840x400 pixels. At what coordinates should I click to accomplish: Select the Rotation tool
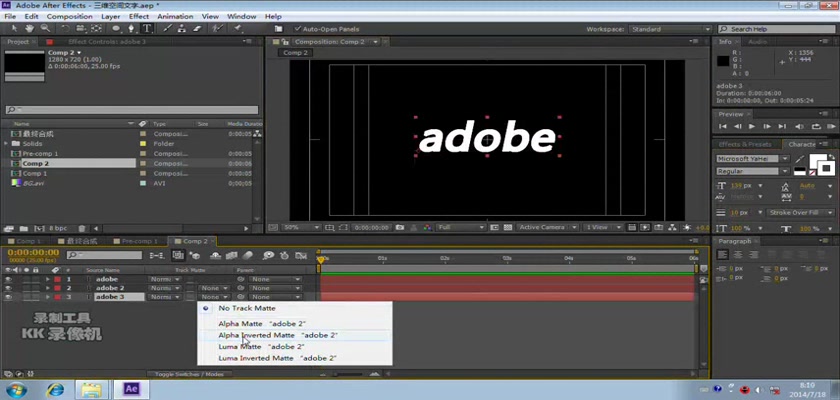tap(65, 28)
